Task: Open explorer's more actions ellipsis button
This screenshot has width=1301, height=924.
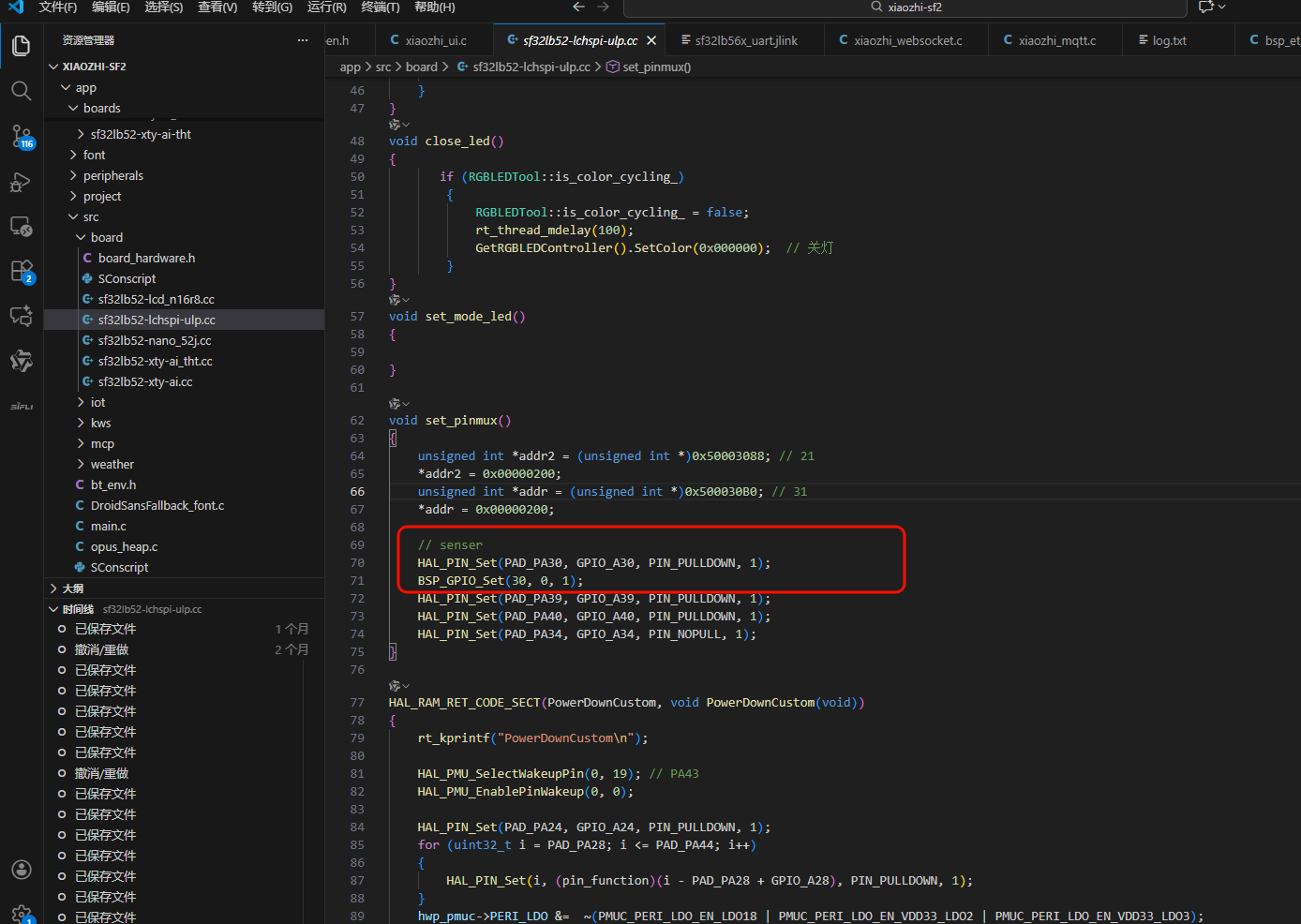Action: tap(302, 40)
